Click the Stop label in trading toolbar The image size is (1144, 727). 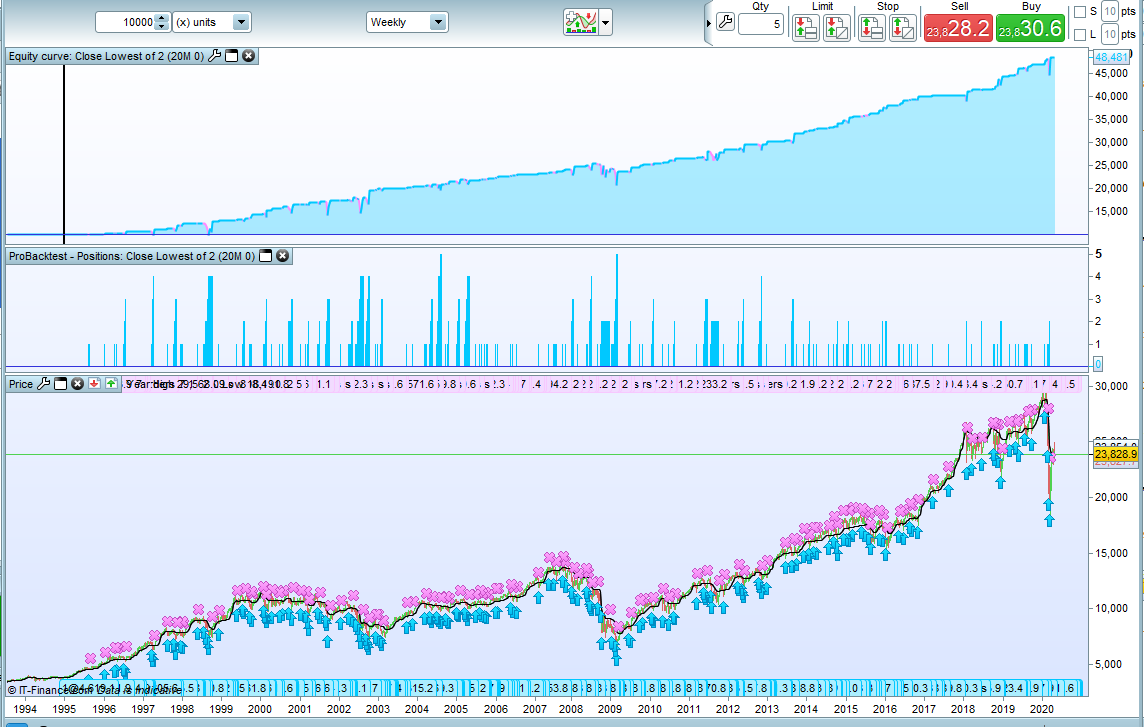(x=888, y=6)
